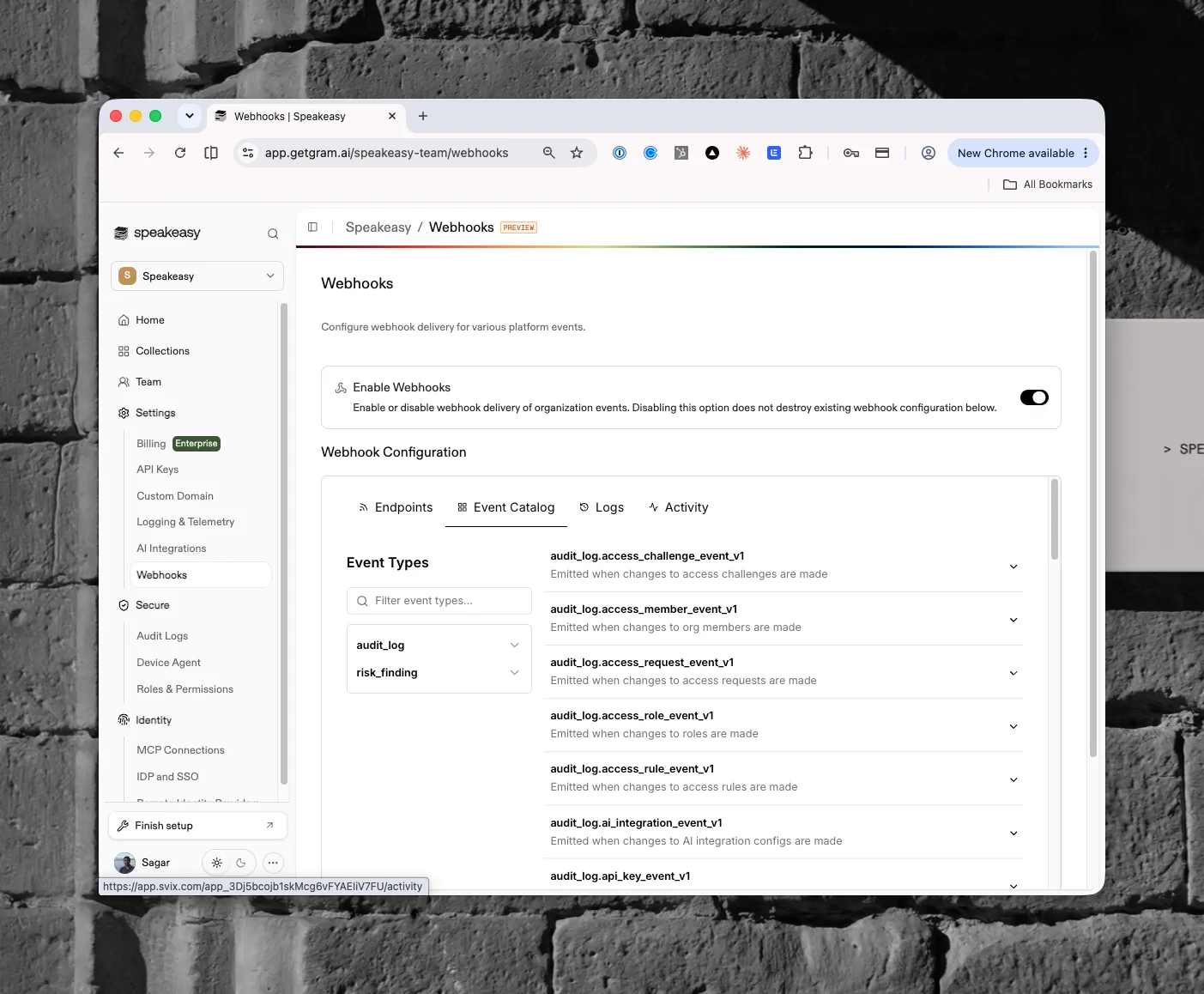Open the orange asterisk extension icon
1204x994 pixels.
click(743, 153)
